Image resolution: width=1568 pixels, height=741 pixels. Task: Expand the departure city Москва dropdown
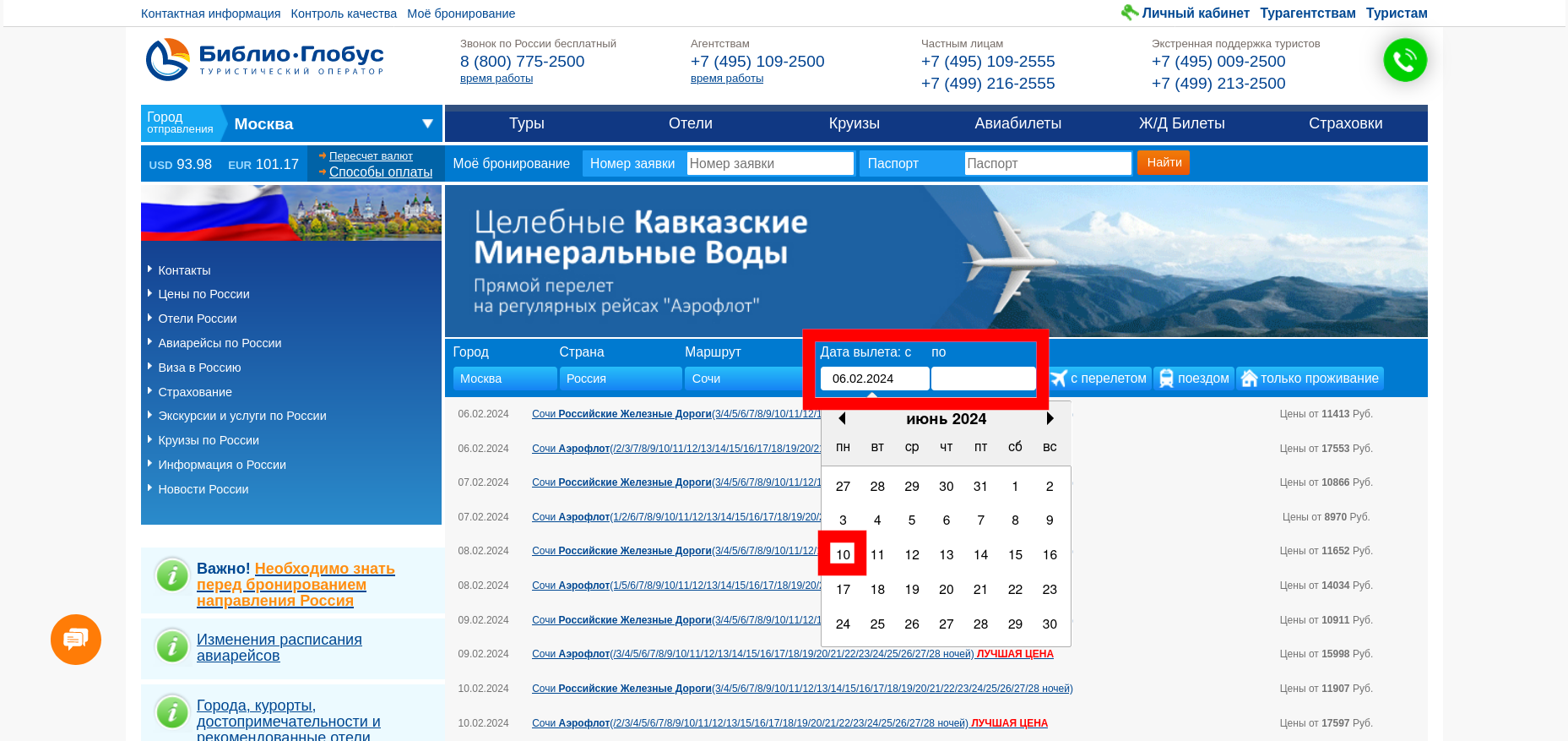coord(427,124)
